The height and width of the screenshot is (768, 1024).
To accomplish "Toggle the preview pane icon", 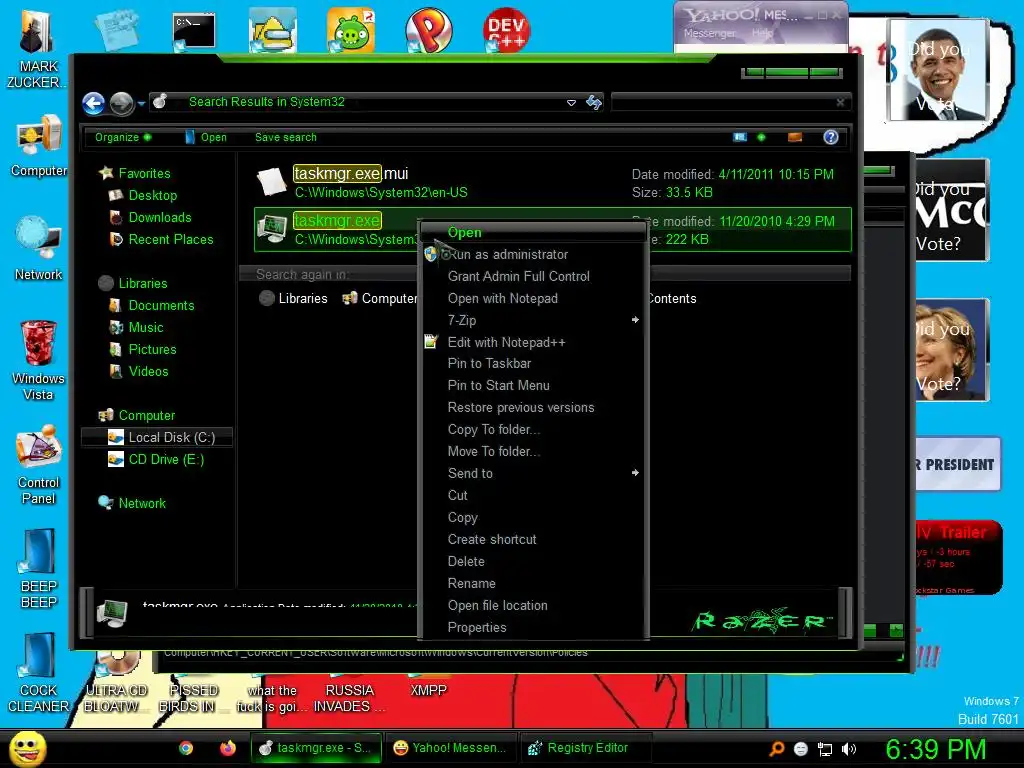I will [x=795, y=137].
